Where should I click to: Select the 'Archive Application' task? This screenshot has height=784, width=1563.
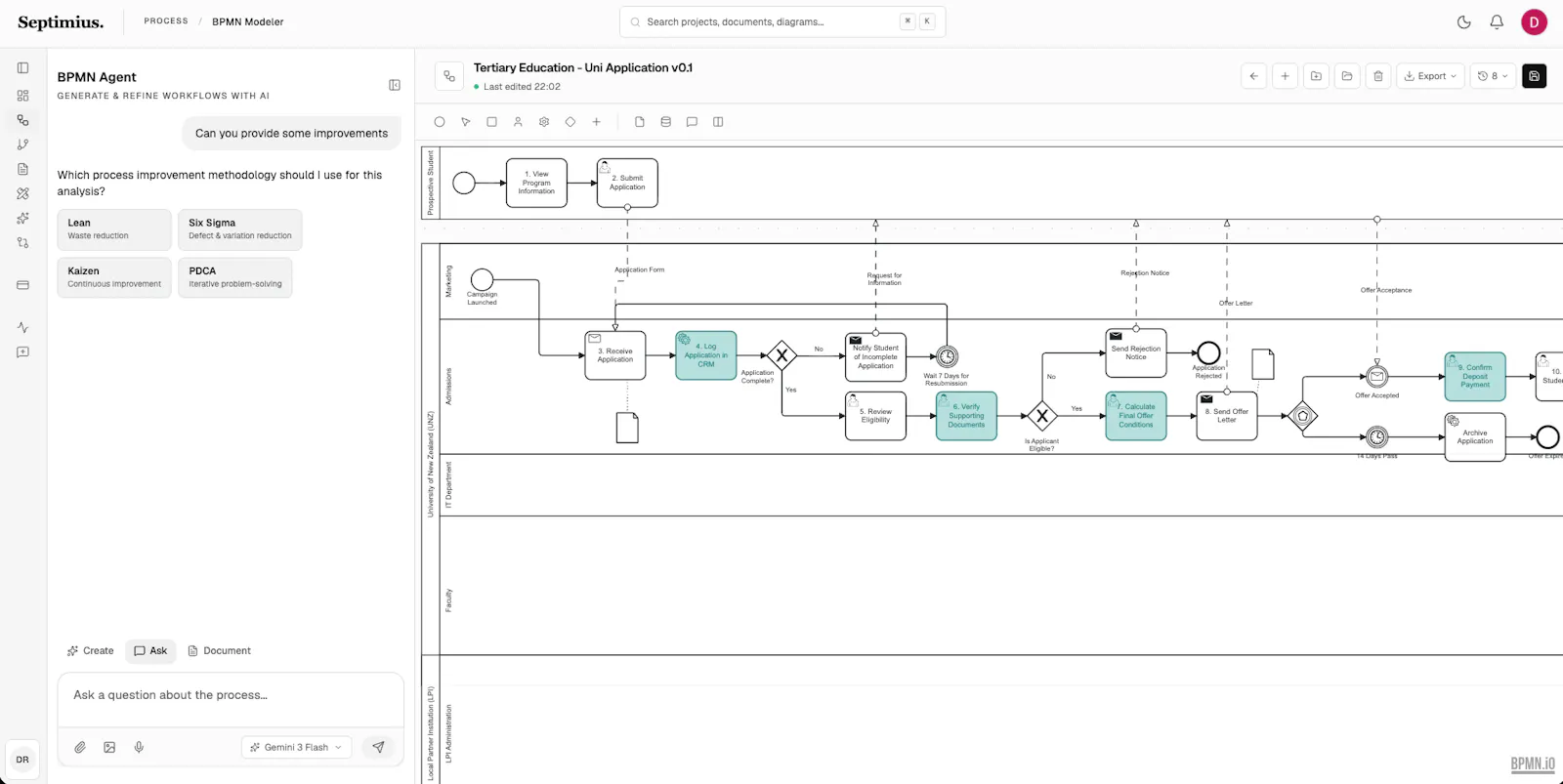tap(1475, 437)
